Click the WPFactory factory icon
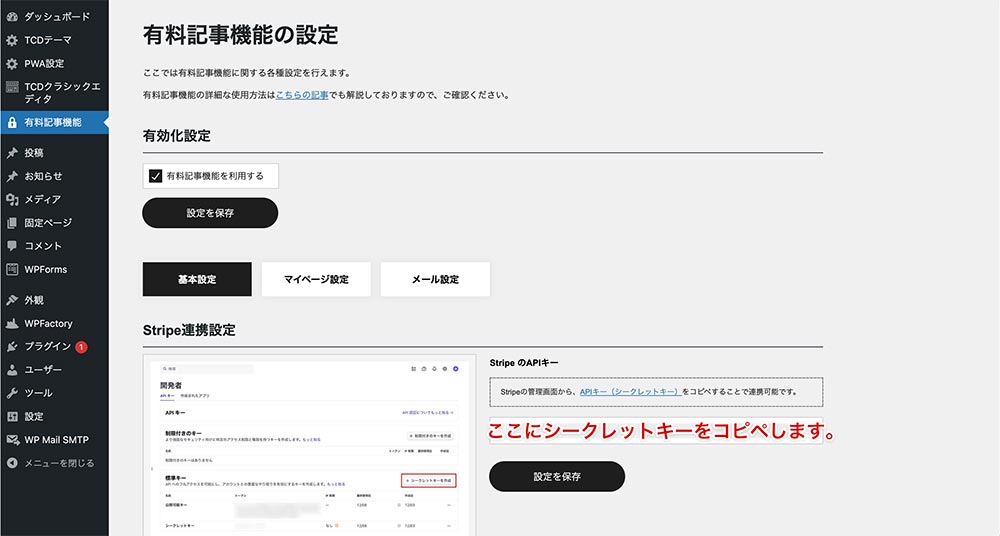The width and height of the screenshot is (1000, 536). (12, 324)
